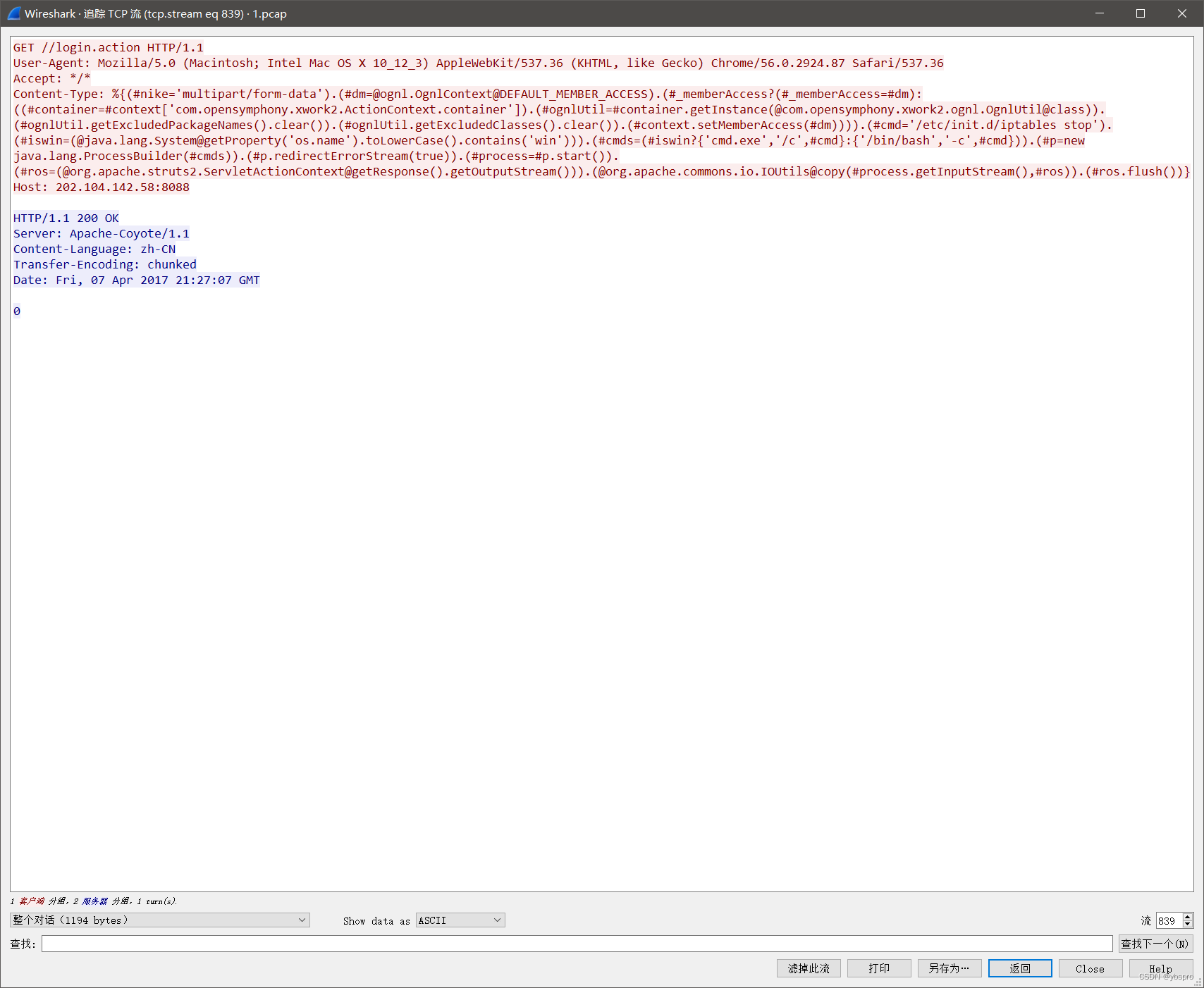
Task: Click the Close button at bottom
Action: coord(1091,968)
